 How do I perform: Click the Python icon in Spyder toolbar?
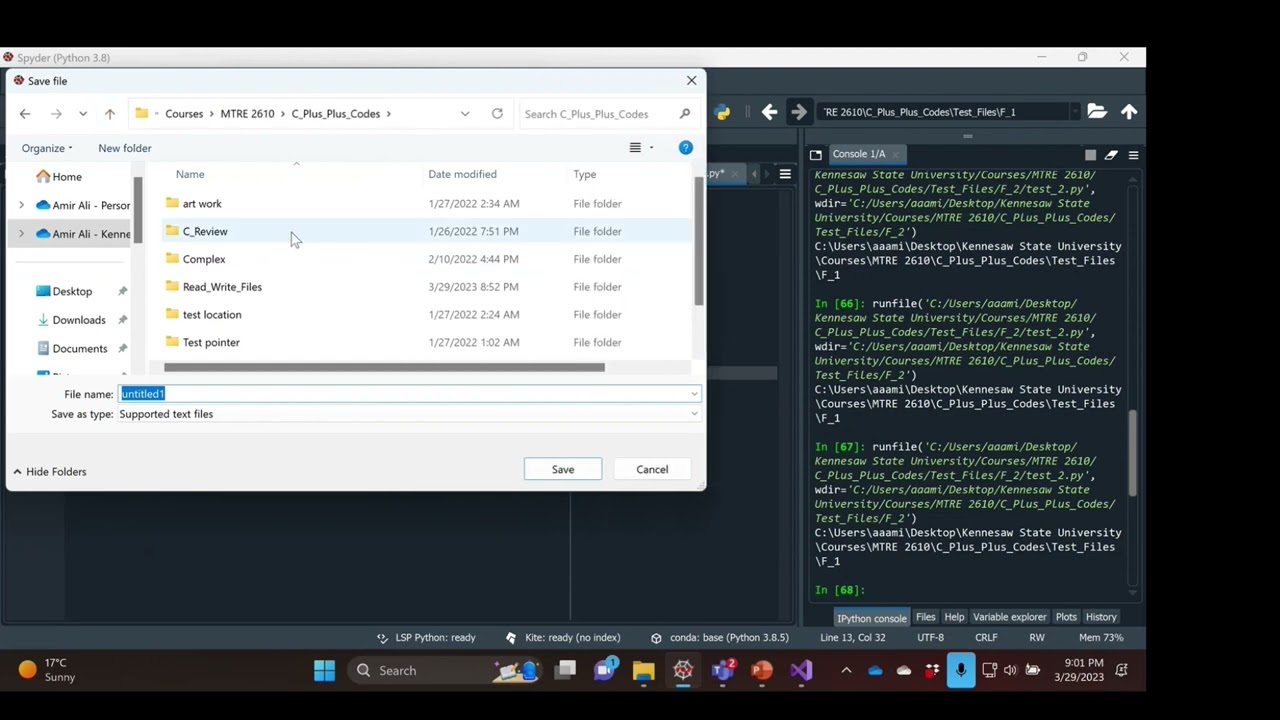(722, 112)
